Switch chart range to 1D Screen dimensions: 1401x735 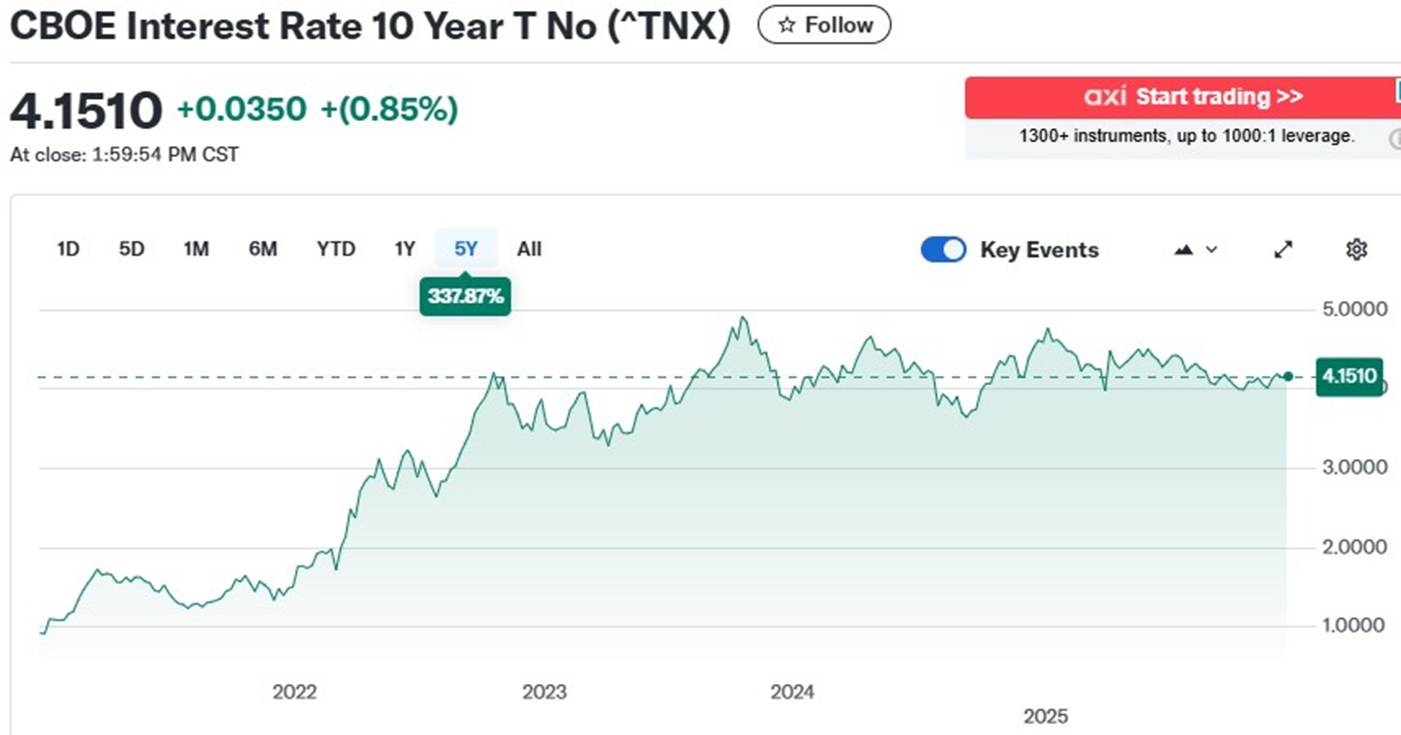(68, 249)
